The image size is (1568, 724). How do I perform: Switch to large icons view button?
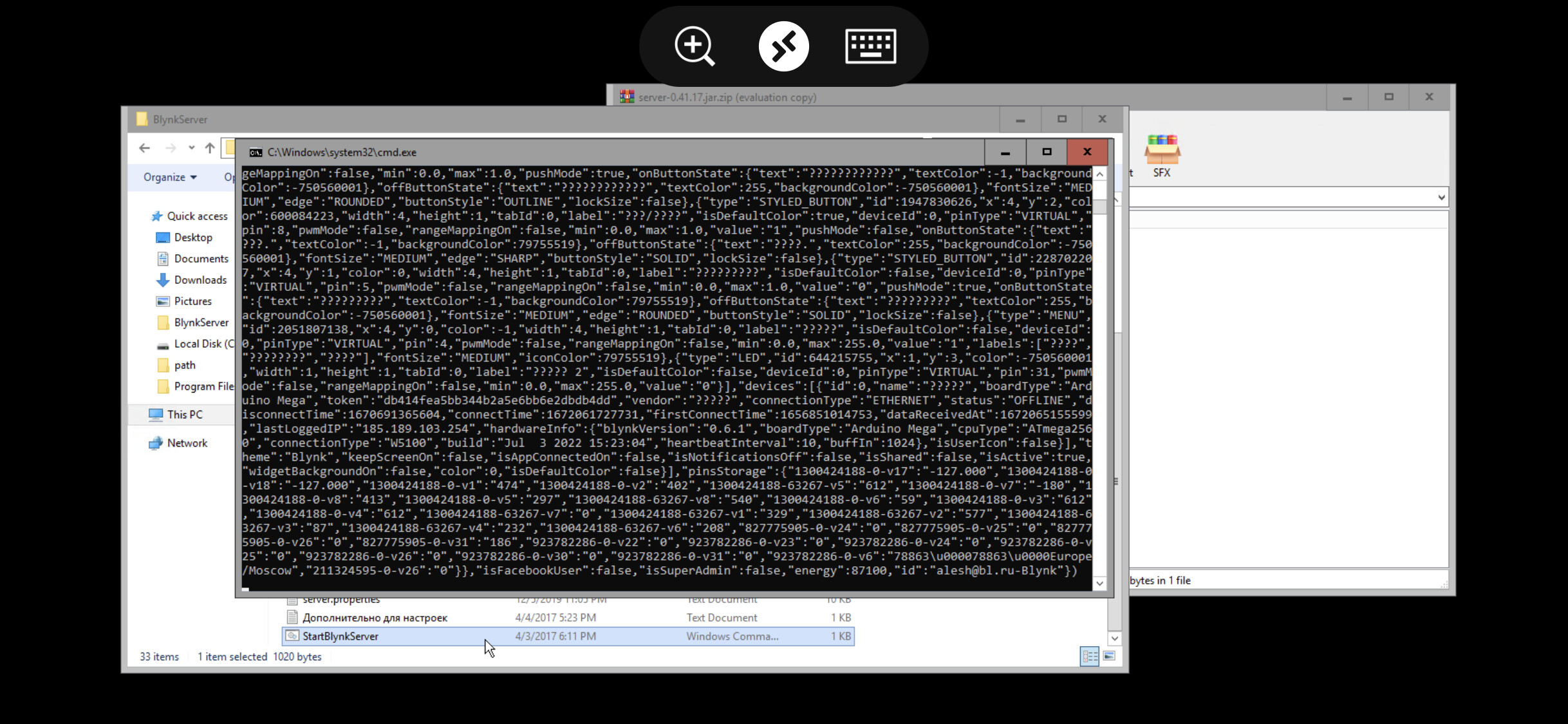(1109, 656)
